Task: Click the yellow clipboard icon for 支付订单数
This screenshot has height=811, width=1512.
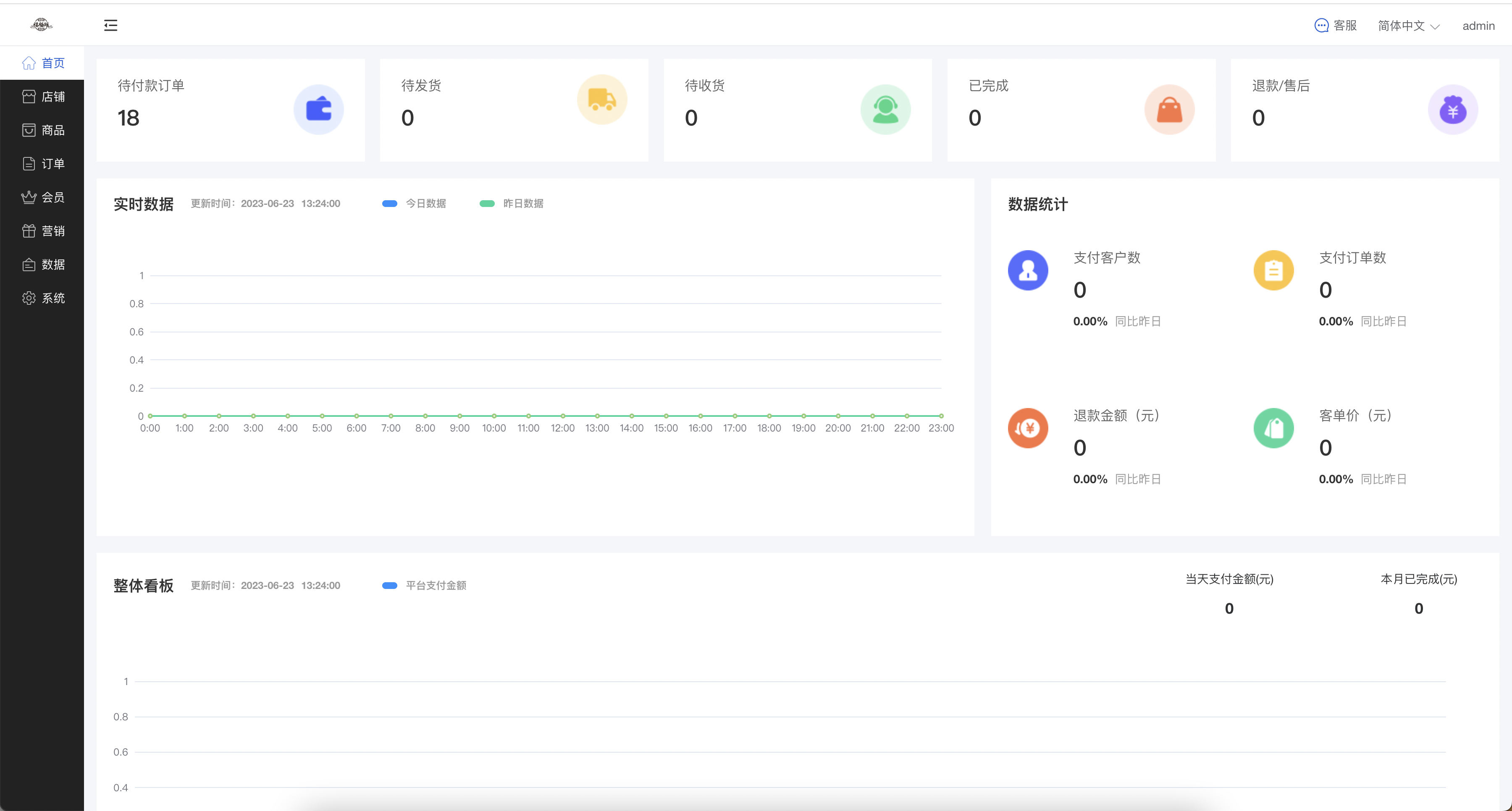Action: [x=1274, y=270]
